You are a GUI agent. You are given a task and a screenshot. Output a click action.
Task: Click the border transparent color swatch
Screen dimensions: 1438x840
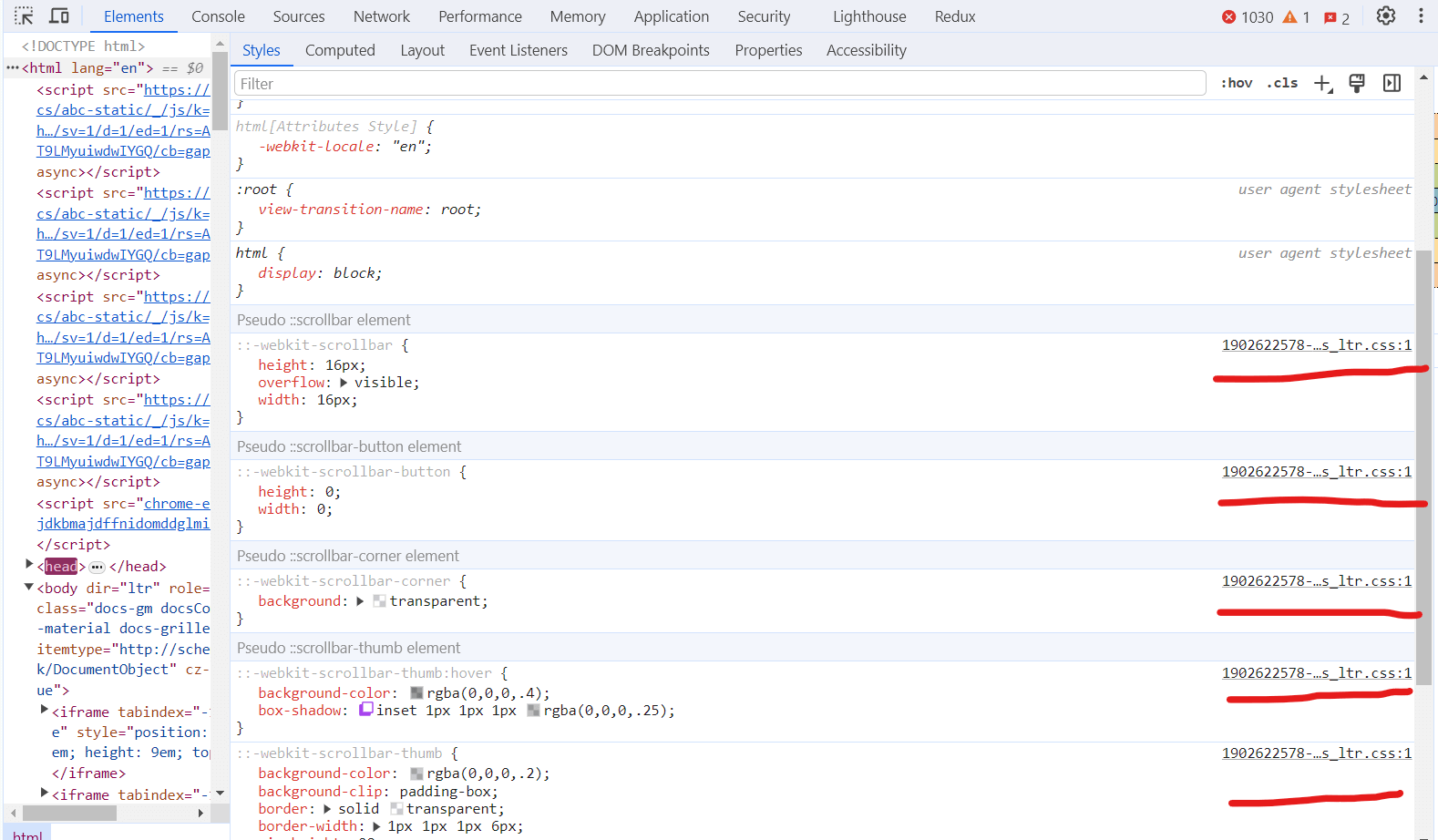click(396, 809)
